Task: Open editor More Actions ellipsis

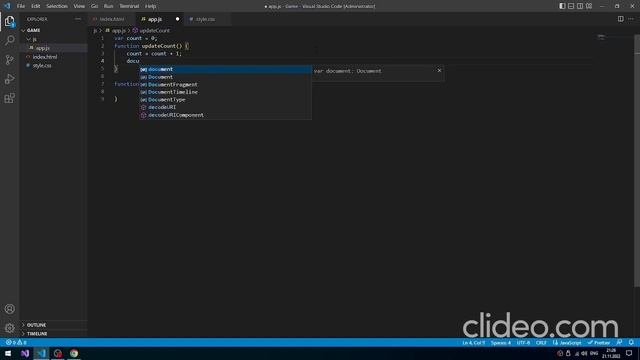Action: (631, 19)
